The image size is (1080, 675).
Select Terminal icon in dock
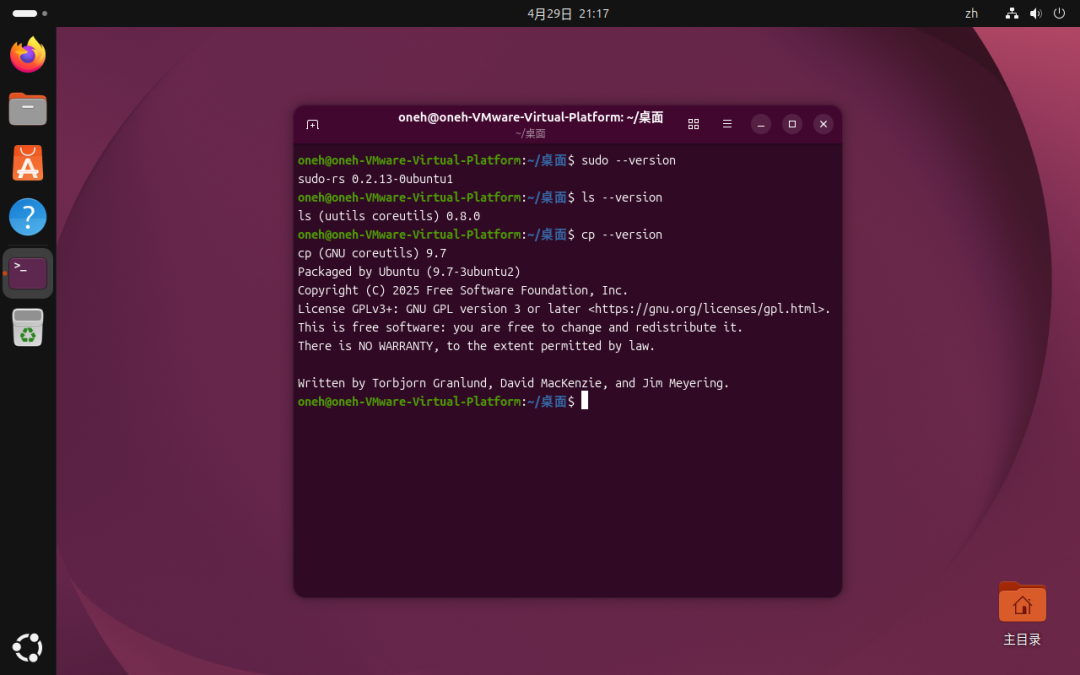click(x=28, y=273)
